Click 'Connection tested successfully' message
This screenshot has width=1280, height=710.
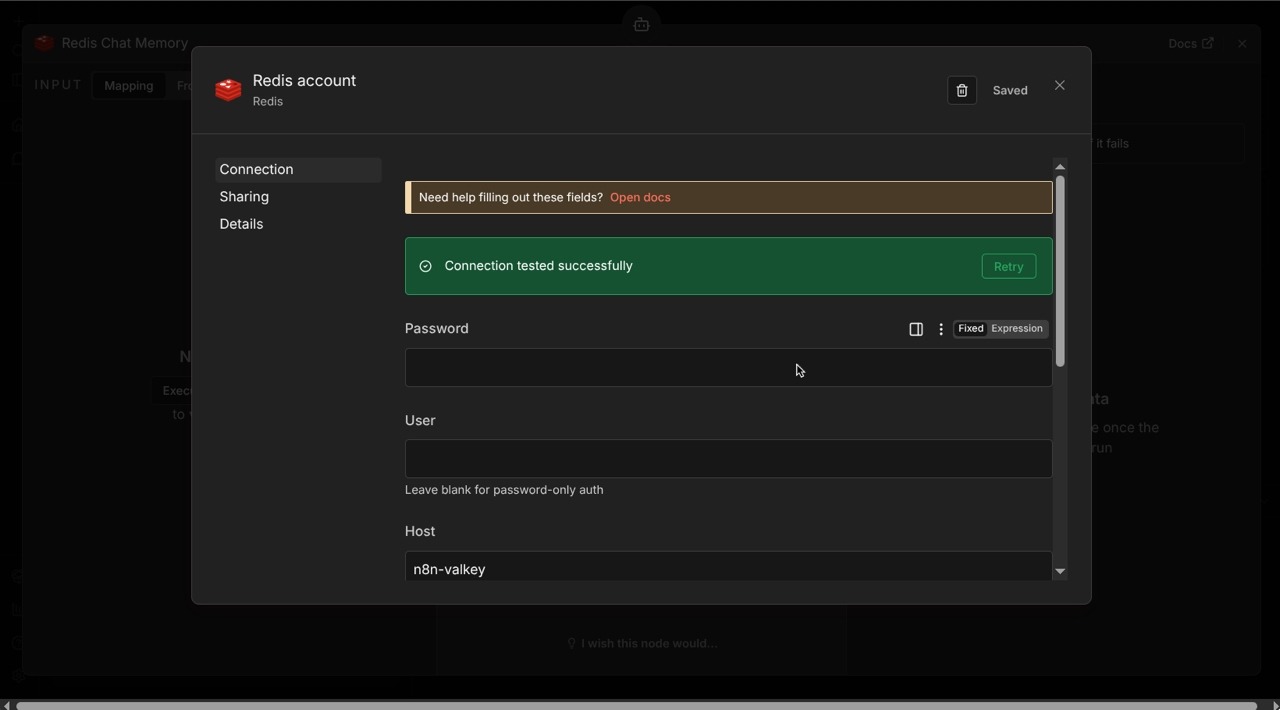tap(538, 266)
